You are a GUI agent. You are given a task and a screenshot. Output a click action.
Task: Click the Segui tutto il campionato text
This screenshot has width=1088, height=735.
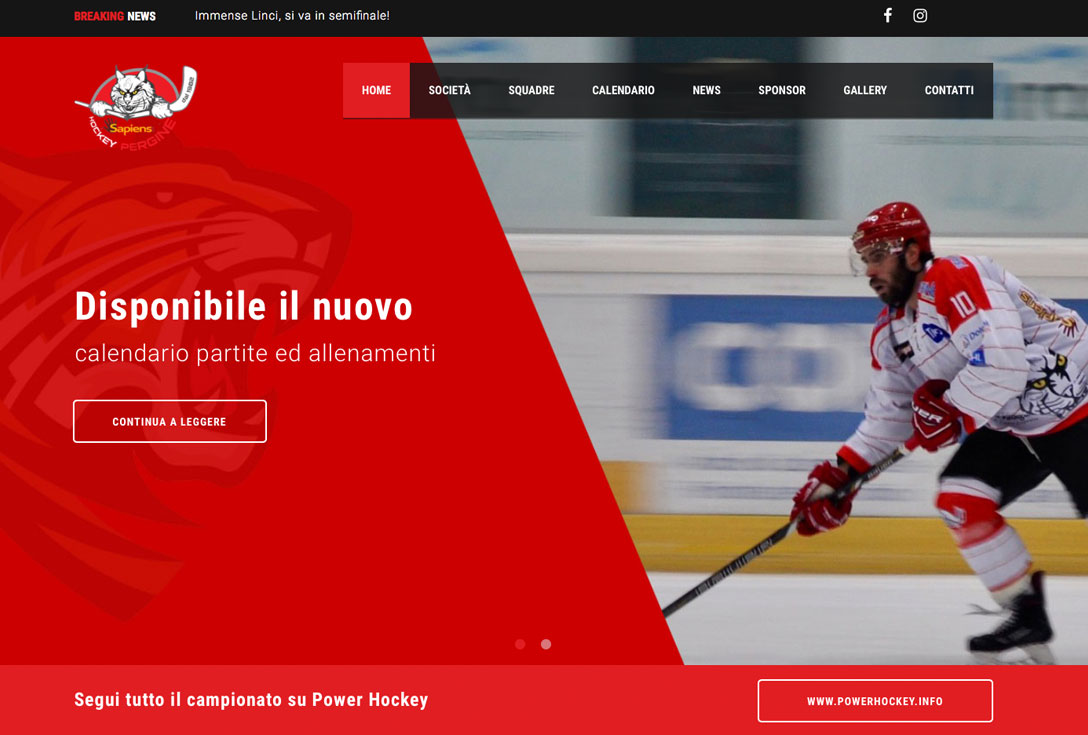point(251,700)
